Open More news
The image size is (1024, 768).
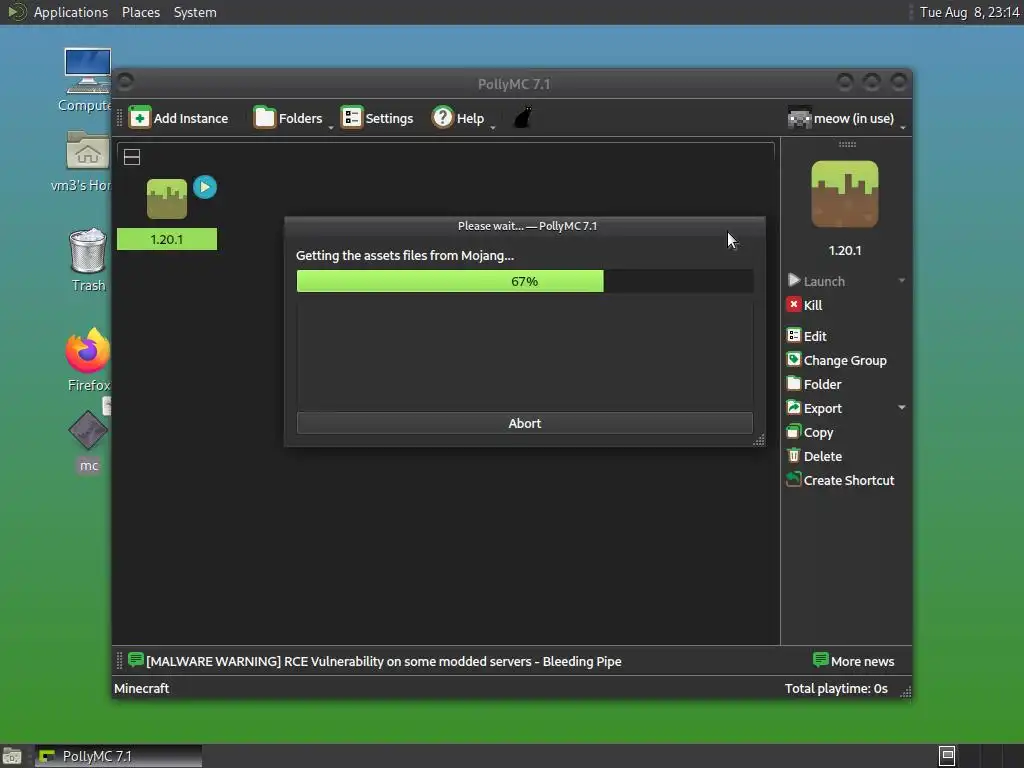[854, 661]
